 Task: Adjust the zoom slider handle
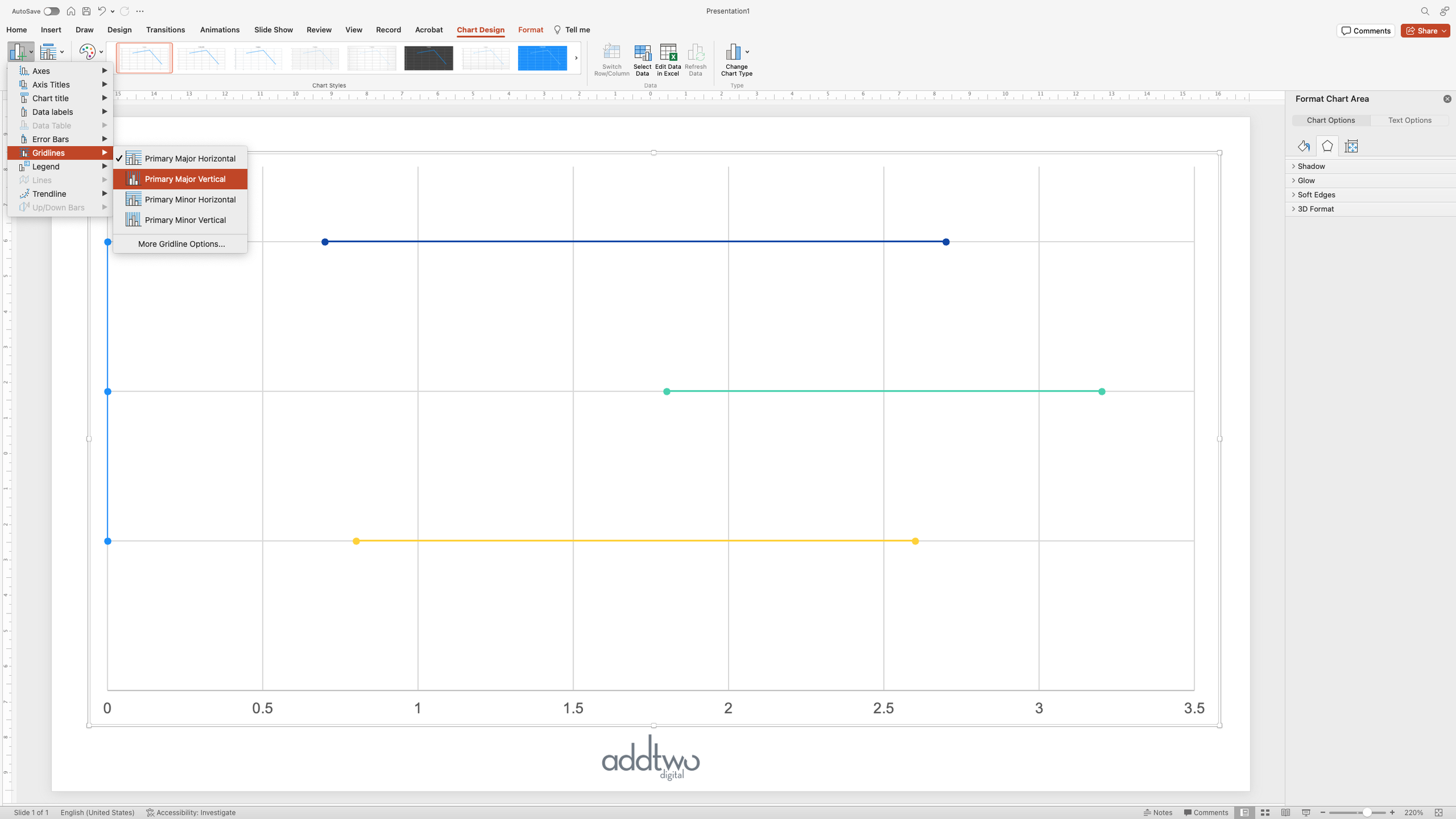point(1366,813)
